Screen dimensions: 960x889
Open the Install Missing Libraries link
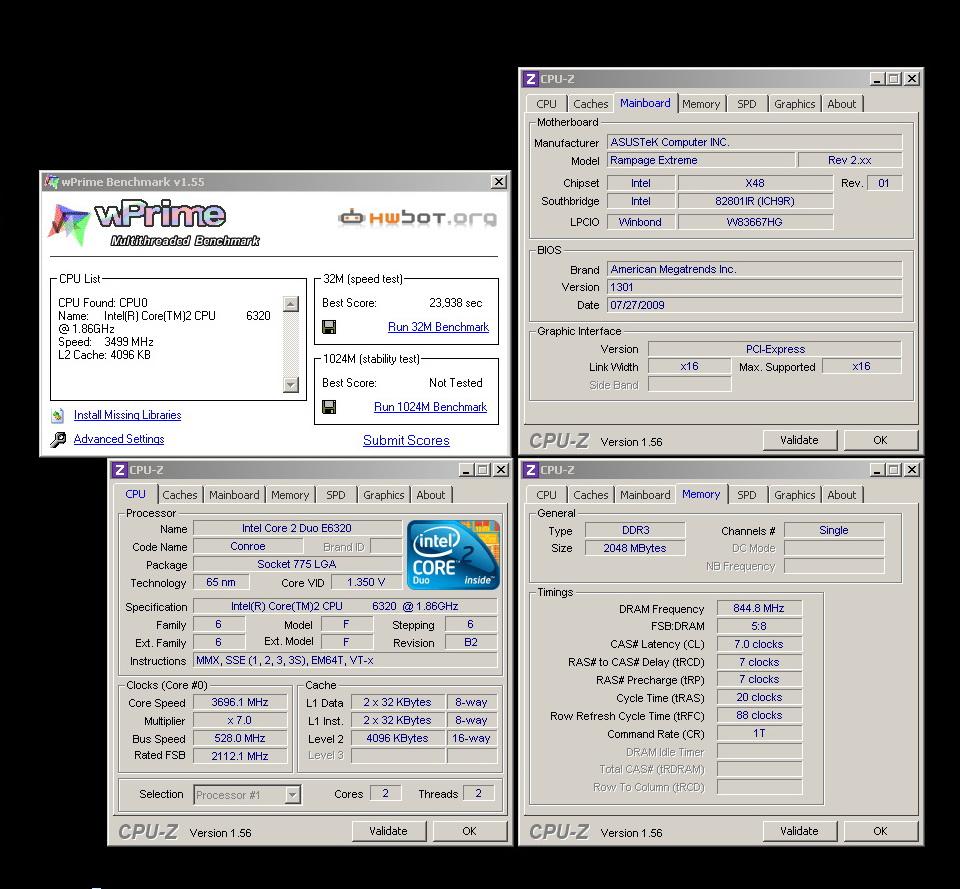click(127, 415)
